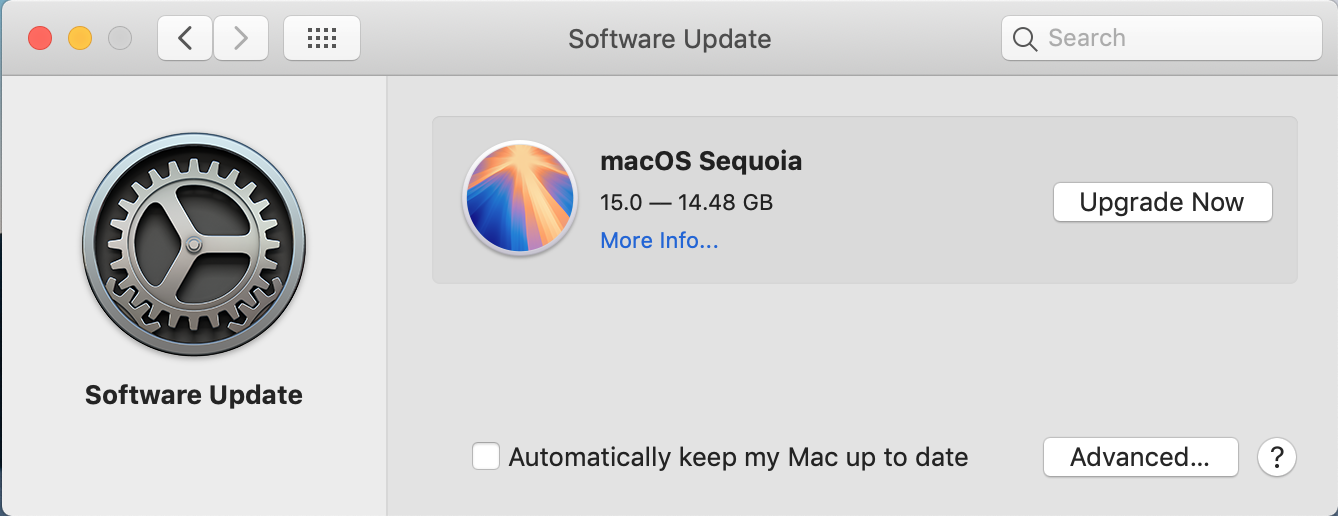Click the 15.0 — 14.48 GB version text
The height and width of the screenshot is (516, 1338).
[x=686, y=202]
